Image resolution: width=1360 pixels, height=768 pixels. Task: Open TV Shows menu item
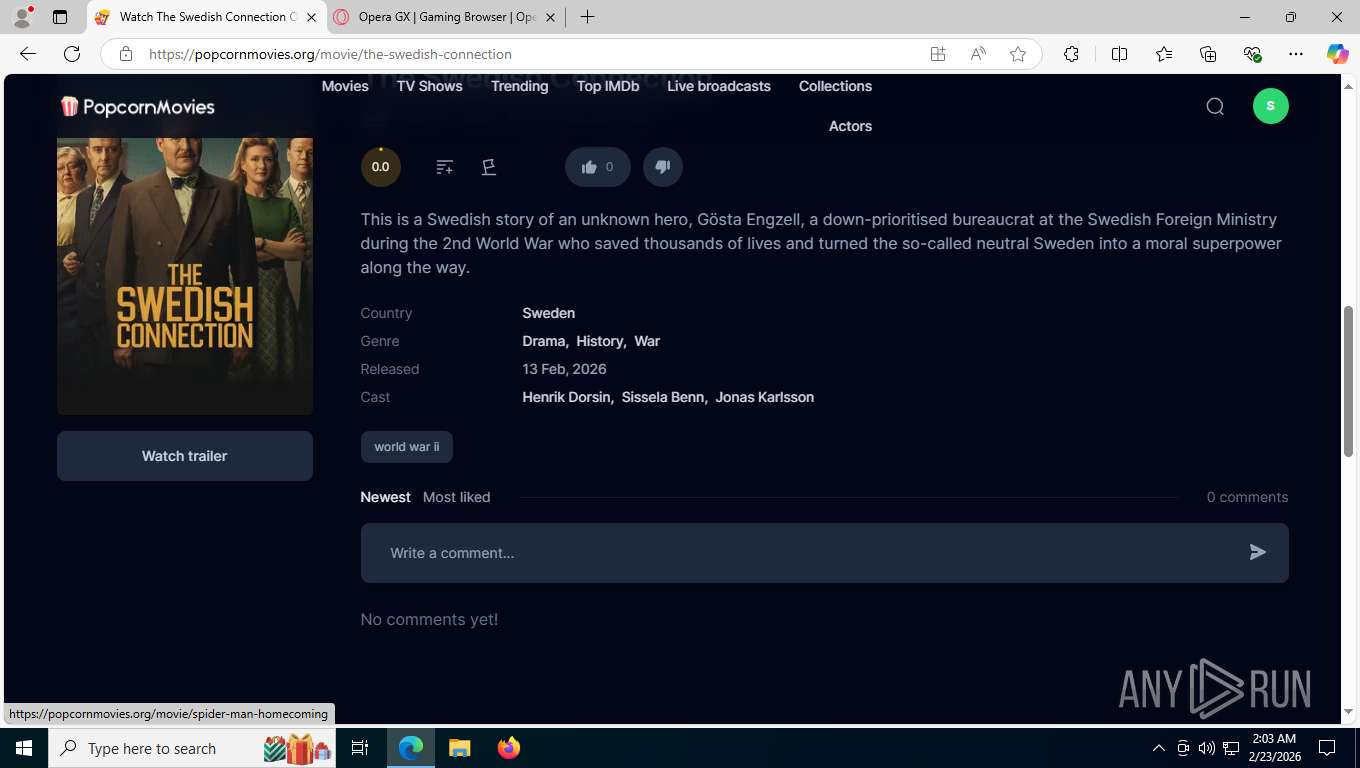pyautogui.click(x=430, y=86)
